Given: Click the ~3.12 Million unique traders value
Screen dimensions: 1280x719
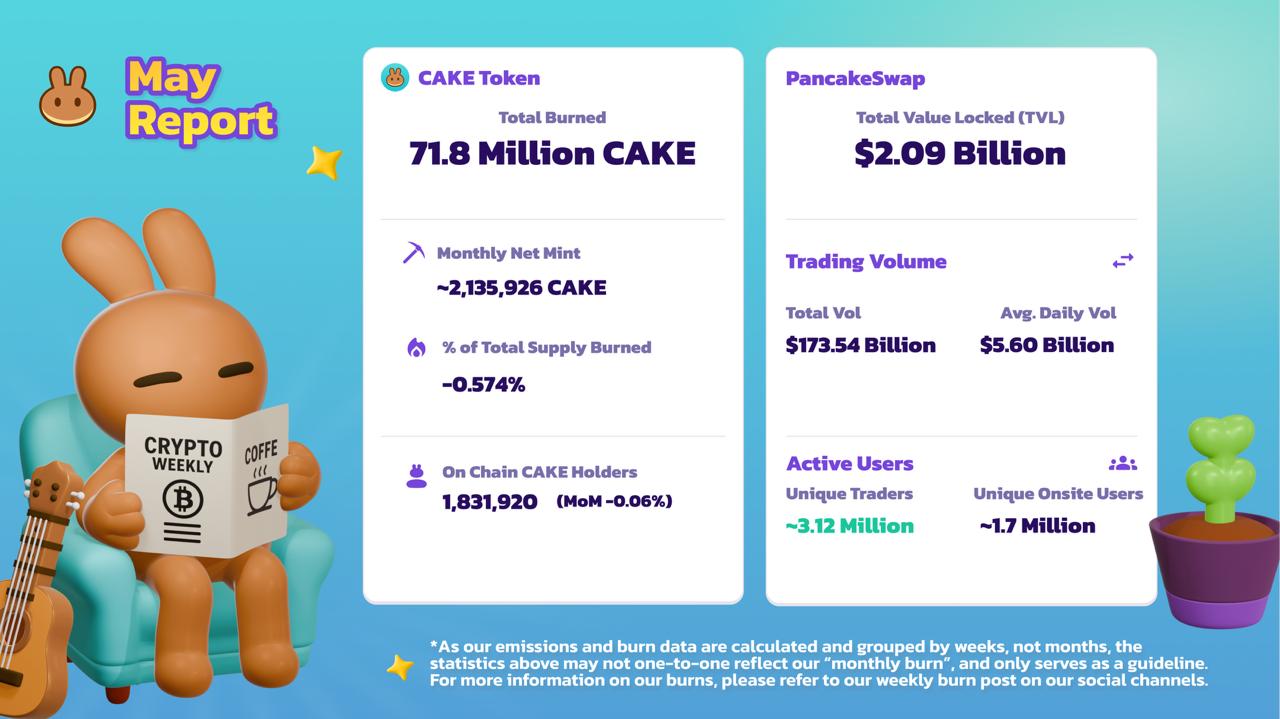Looking at the screenshot, I should point(850,525).
